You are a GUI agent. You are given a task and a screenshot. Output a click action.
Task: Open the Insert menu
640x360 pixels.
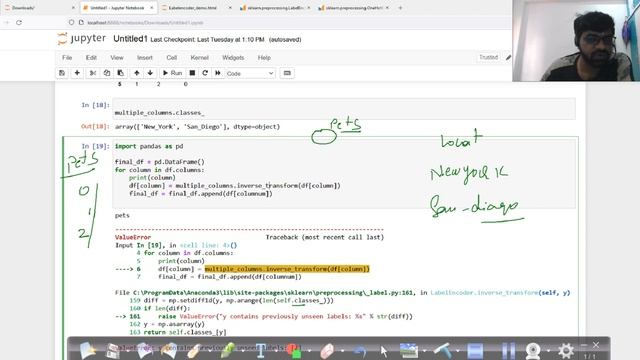tap(144, 58)
